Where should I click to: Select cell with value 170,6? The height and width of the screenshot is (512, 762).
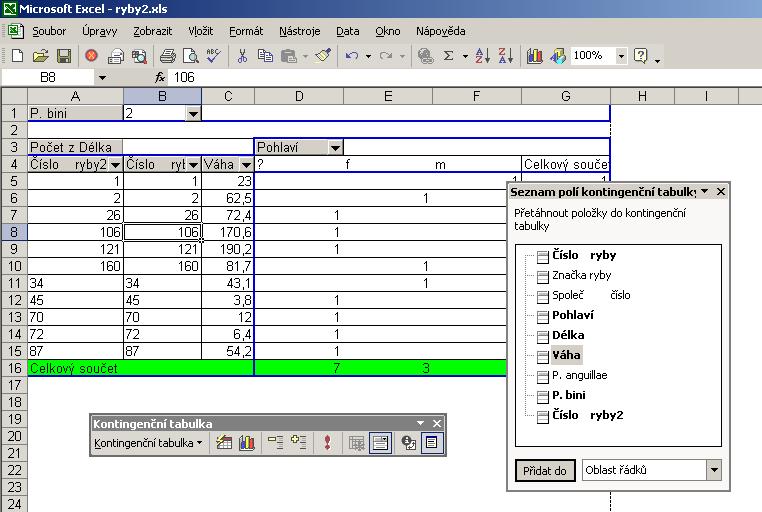pos(227,232)
